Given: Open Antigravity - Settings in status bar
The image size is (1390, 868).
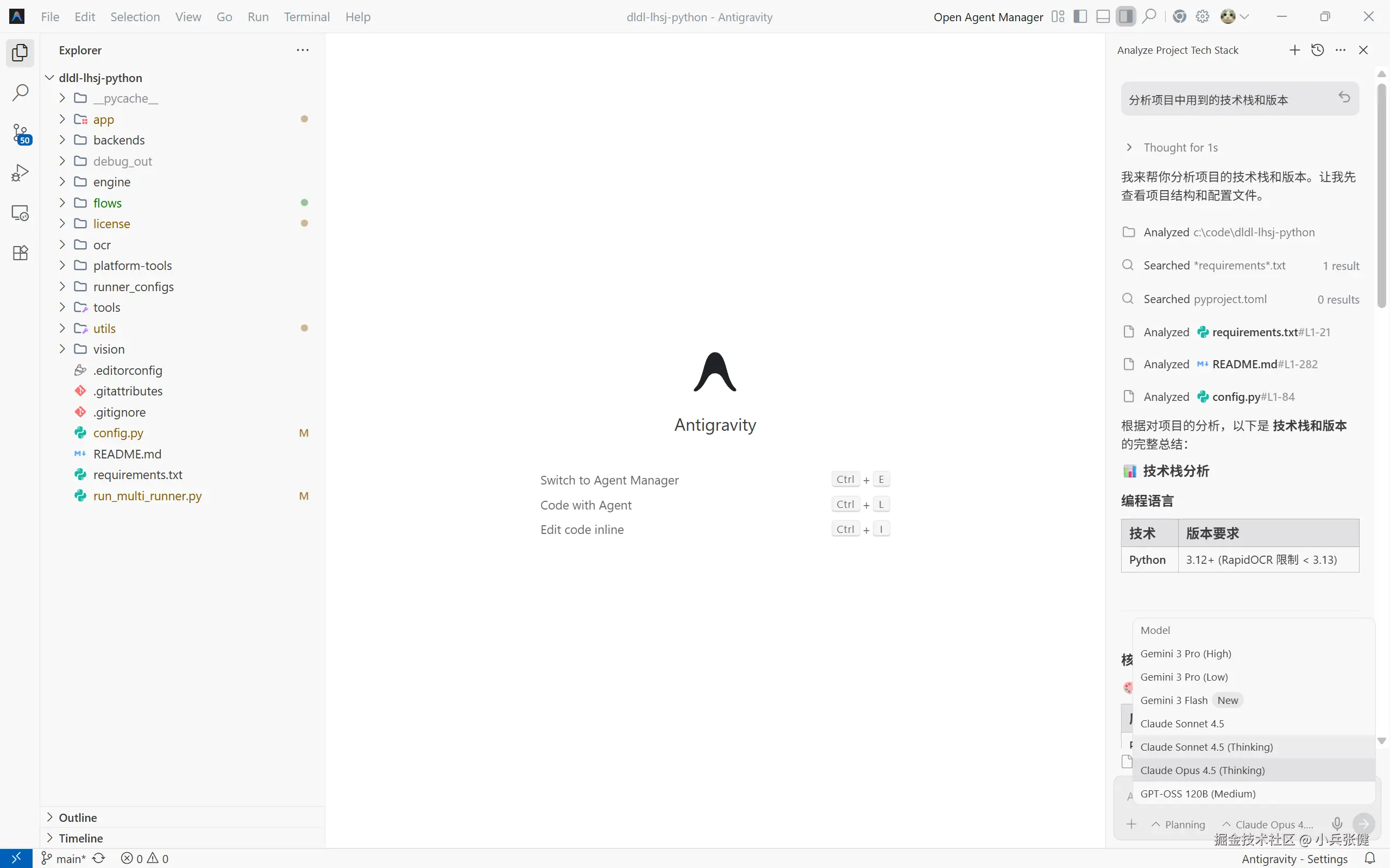Looking at the screenshot, I should pos(1294,858).
